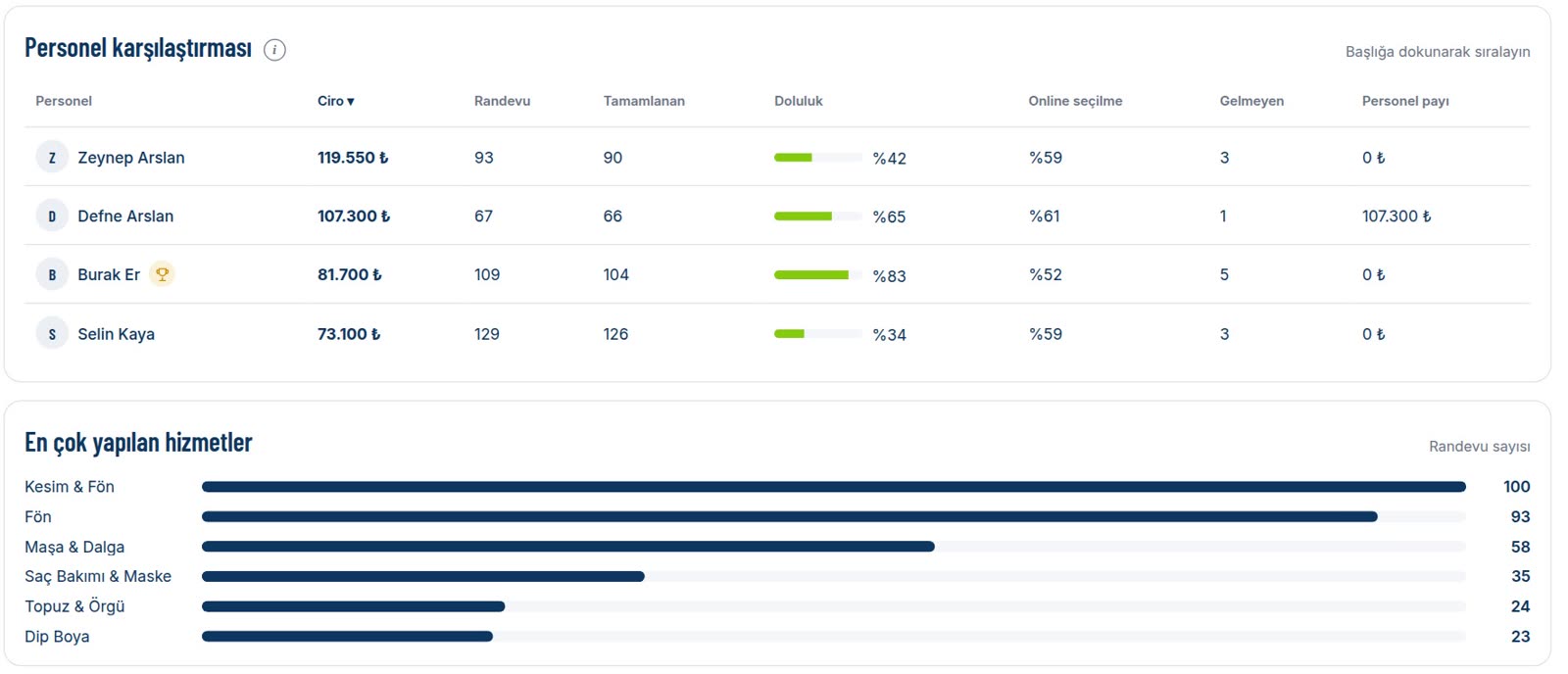The image size is (1568, 674).
Task: Click the revenue value 73.100 ₺
Action: click(x=349, y=334)
